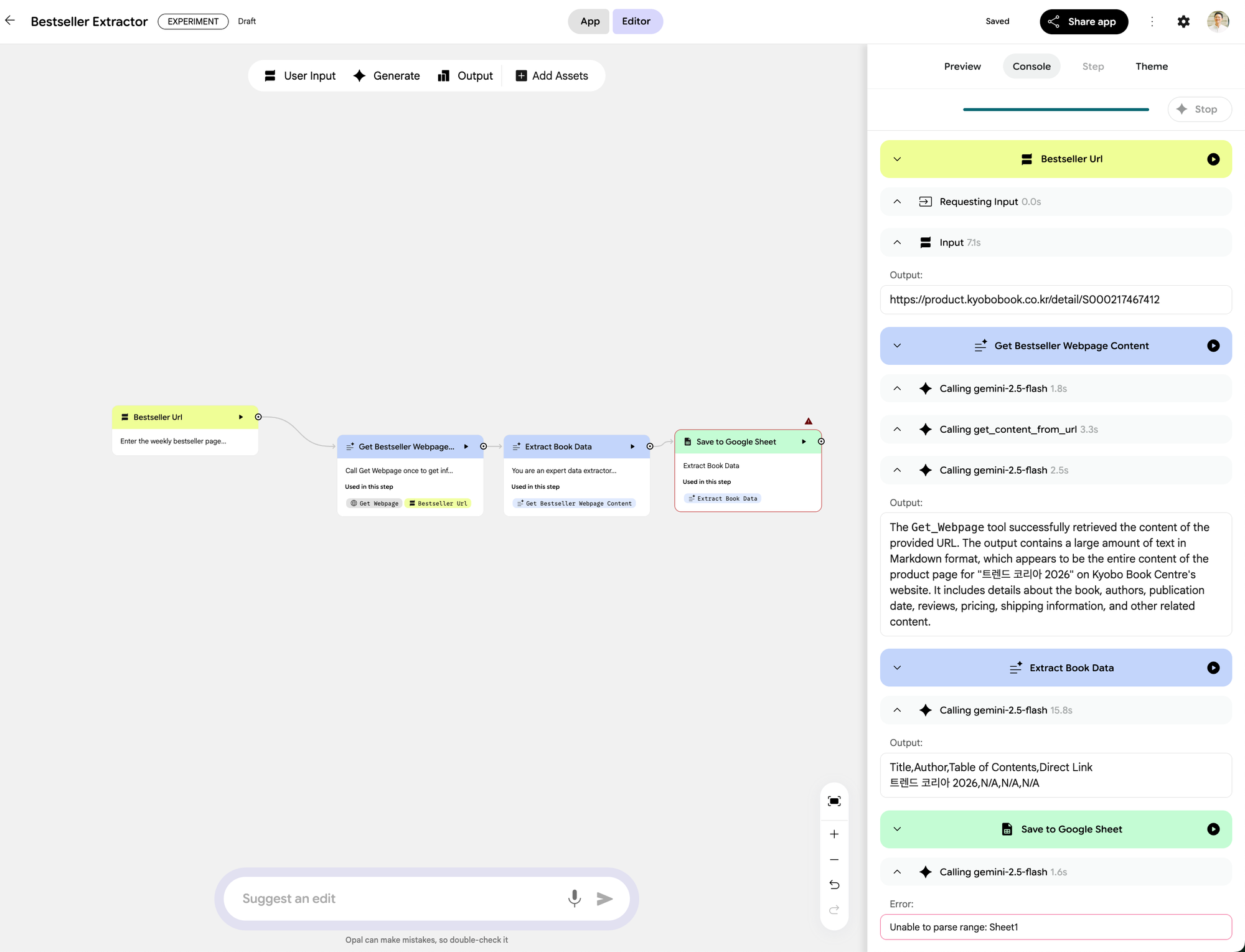Add a Generate step from toolbar

tap(387, 76)
